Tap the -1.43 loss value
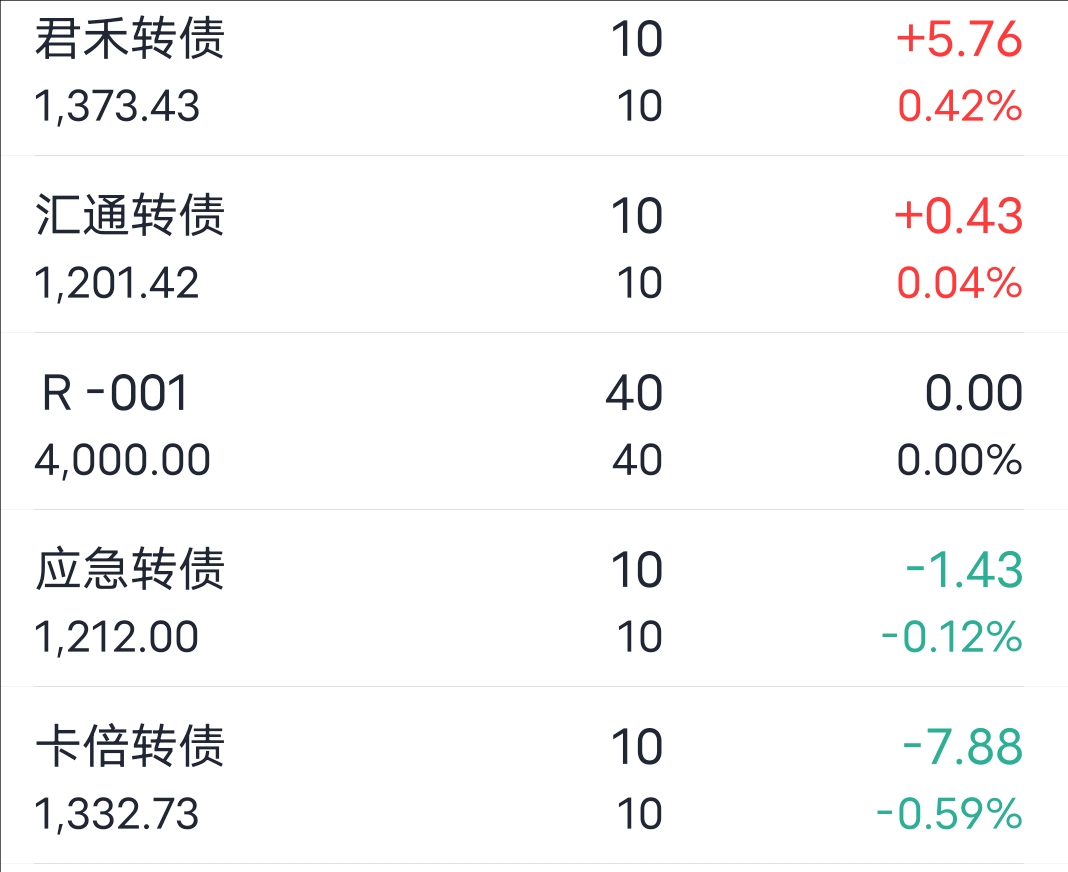 click(x=964, y=570)
